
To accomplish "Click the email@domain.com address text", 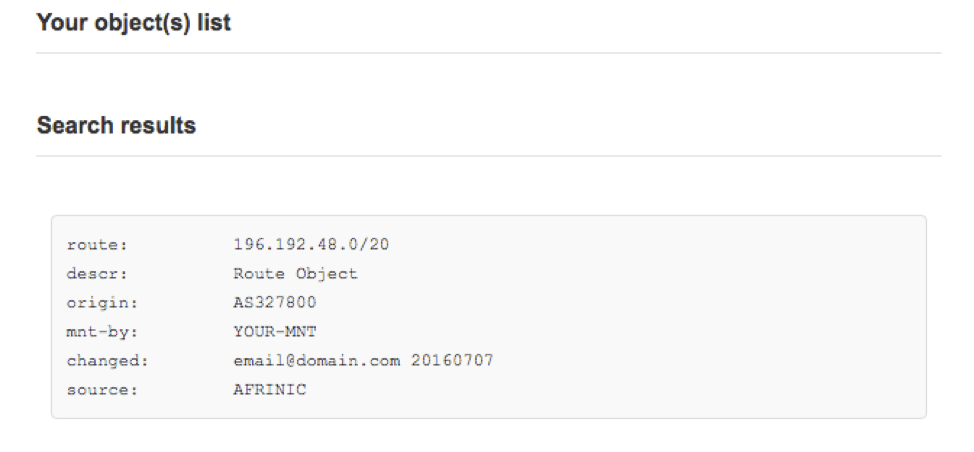I will [317, 361].
